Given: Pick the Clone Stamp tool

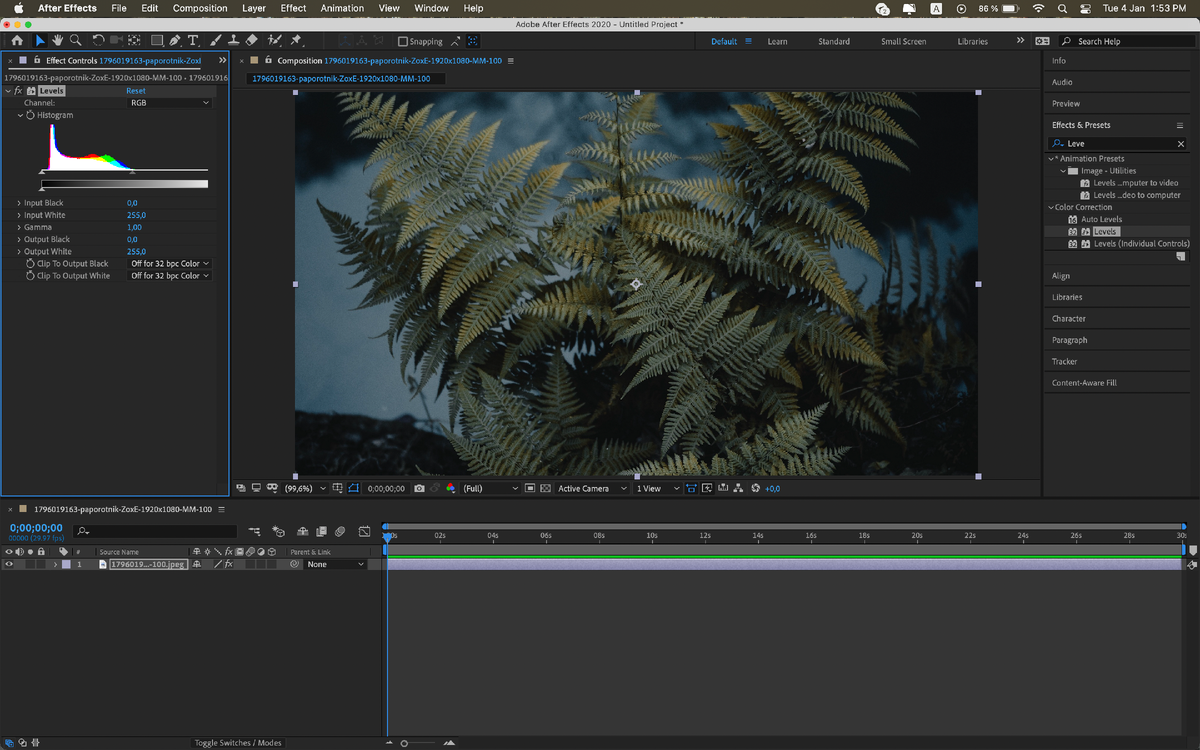Looking at the screenshot, I should 233,41.
